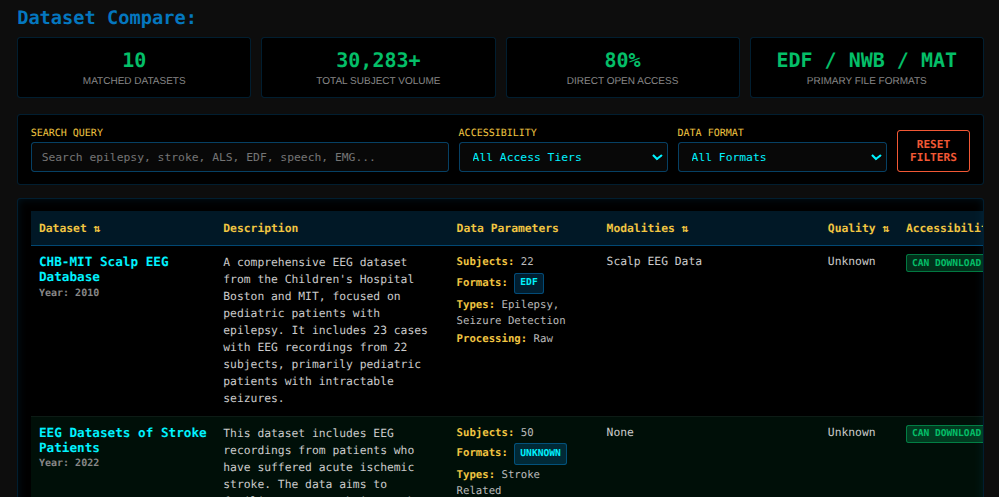Open the CHB-MIT Scalp EEG Database link
This screenshot has width=999, height=497.
[x=104, y=269]
